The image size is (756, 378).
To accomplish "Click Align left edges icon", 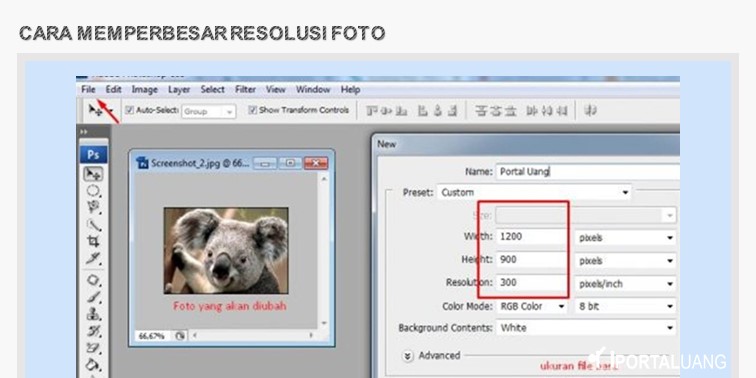I will [423, 111].
